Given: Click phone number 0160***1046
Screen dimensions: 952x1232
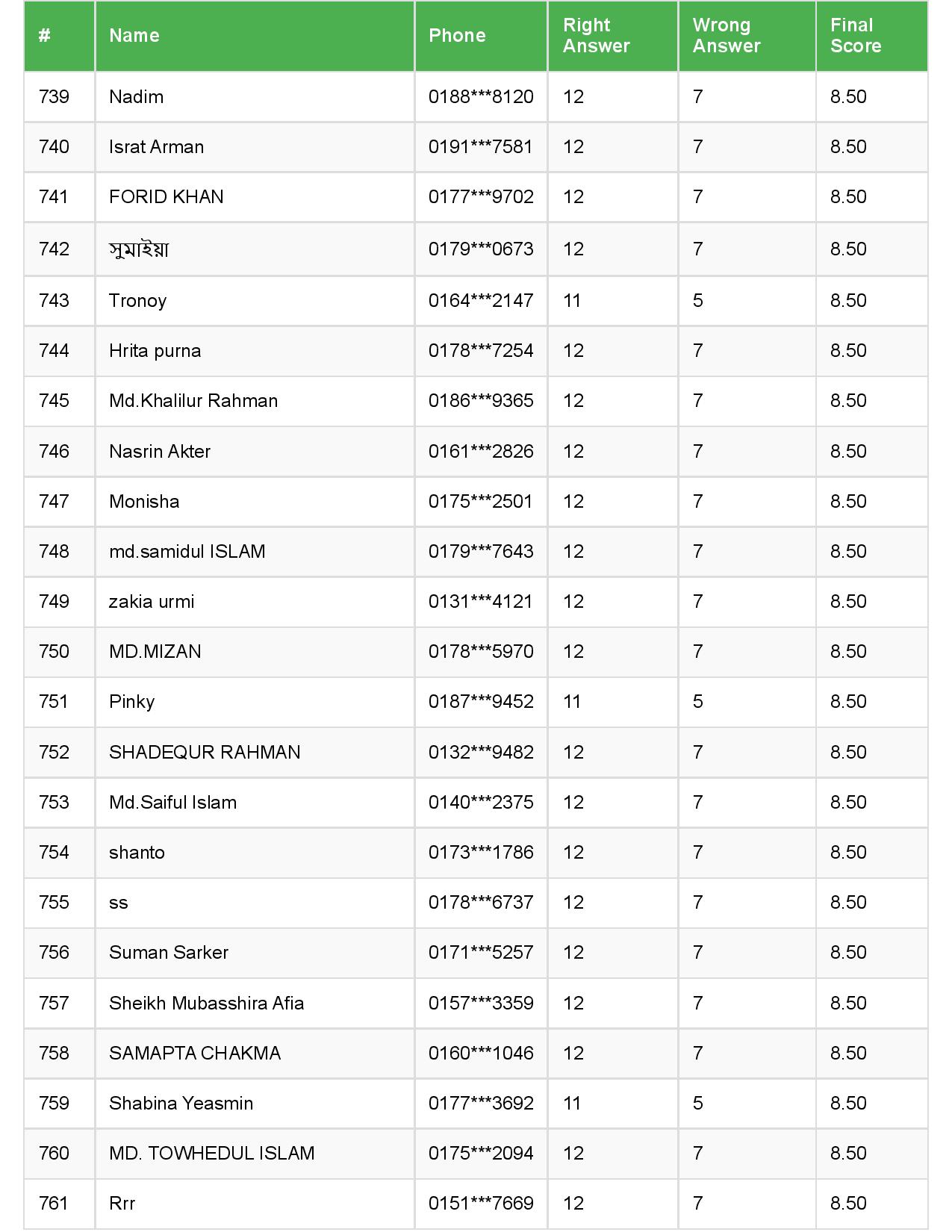Looking at the screenshot, I should coord(481,1054).
